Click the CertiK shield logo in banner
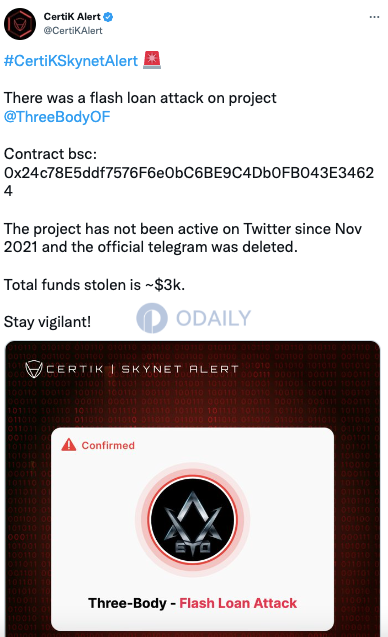Image resolution: width=388 pixels, height=637 pixels. pos(34,369)
